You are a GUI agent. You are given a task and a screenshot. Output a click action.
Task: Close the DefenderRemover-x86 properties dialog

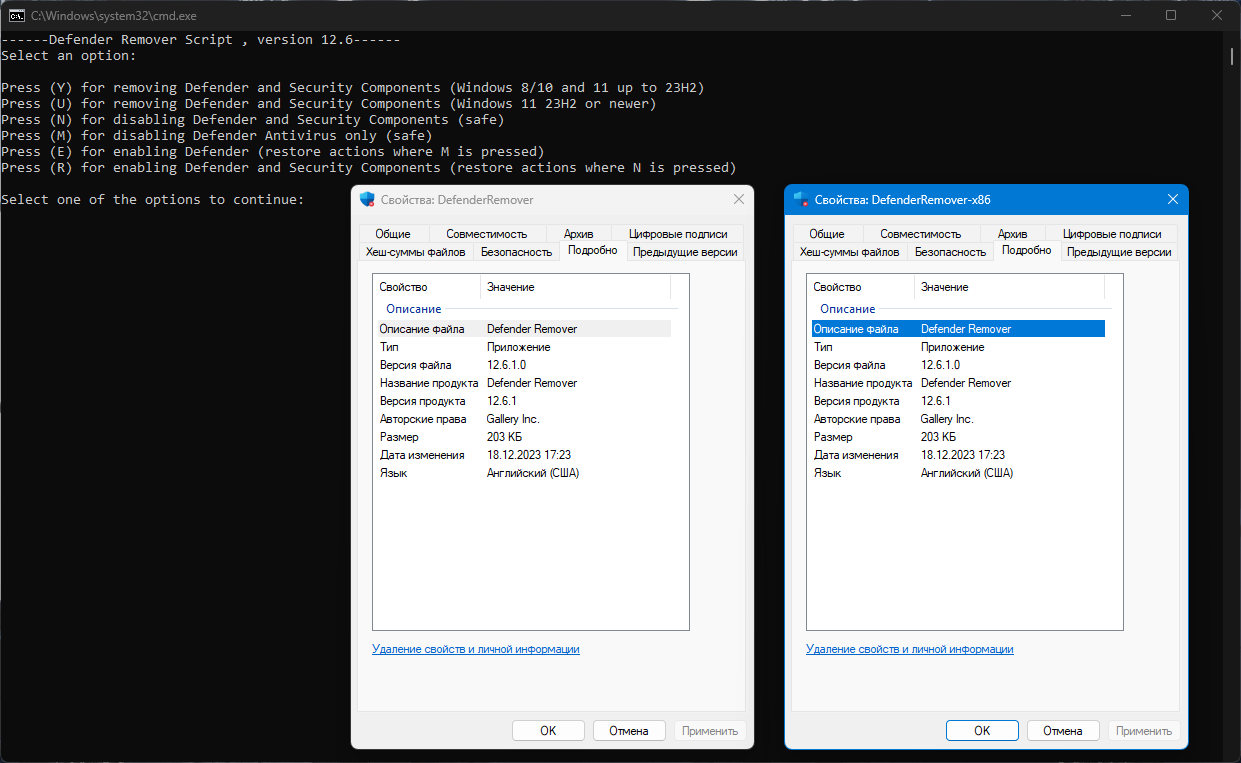pyautogui.click(x=1173, y=199)
